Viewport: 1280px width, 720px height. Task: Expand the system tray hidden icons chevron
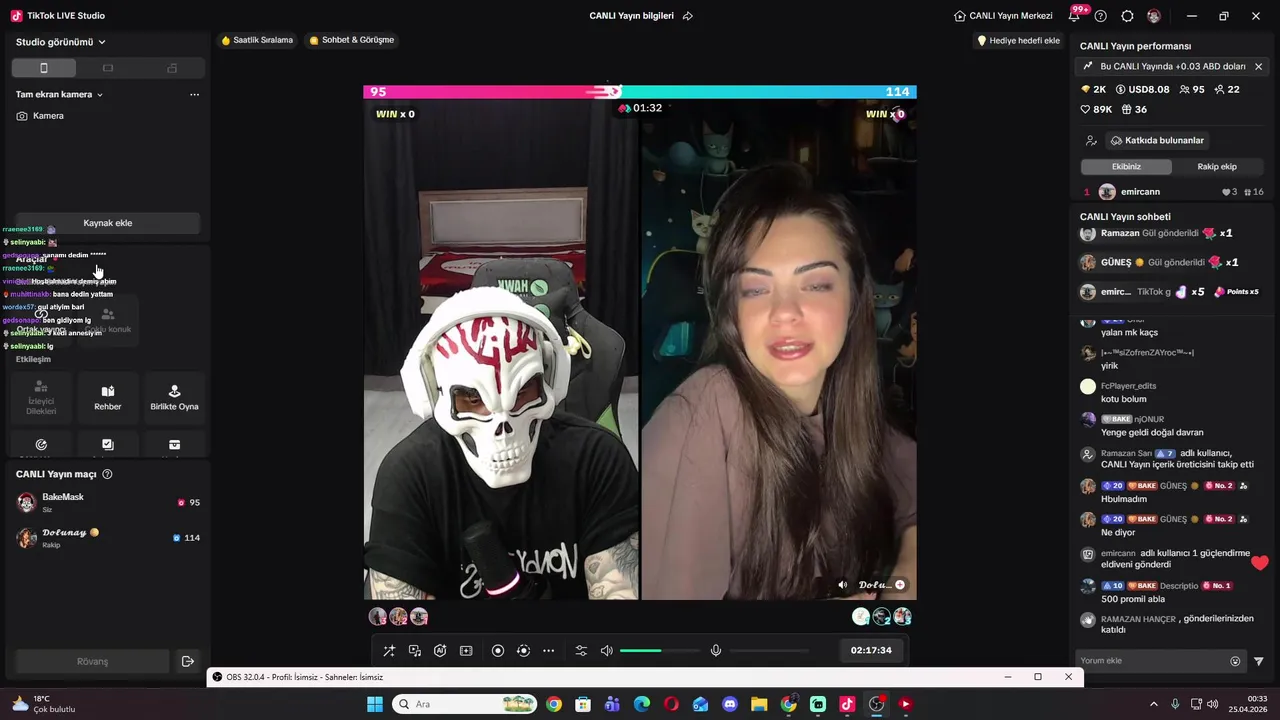coord(1153,704)
